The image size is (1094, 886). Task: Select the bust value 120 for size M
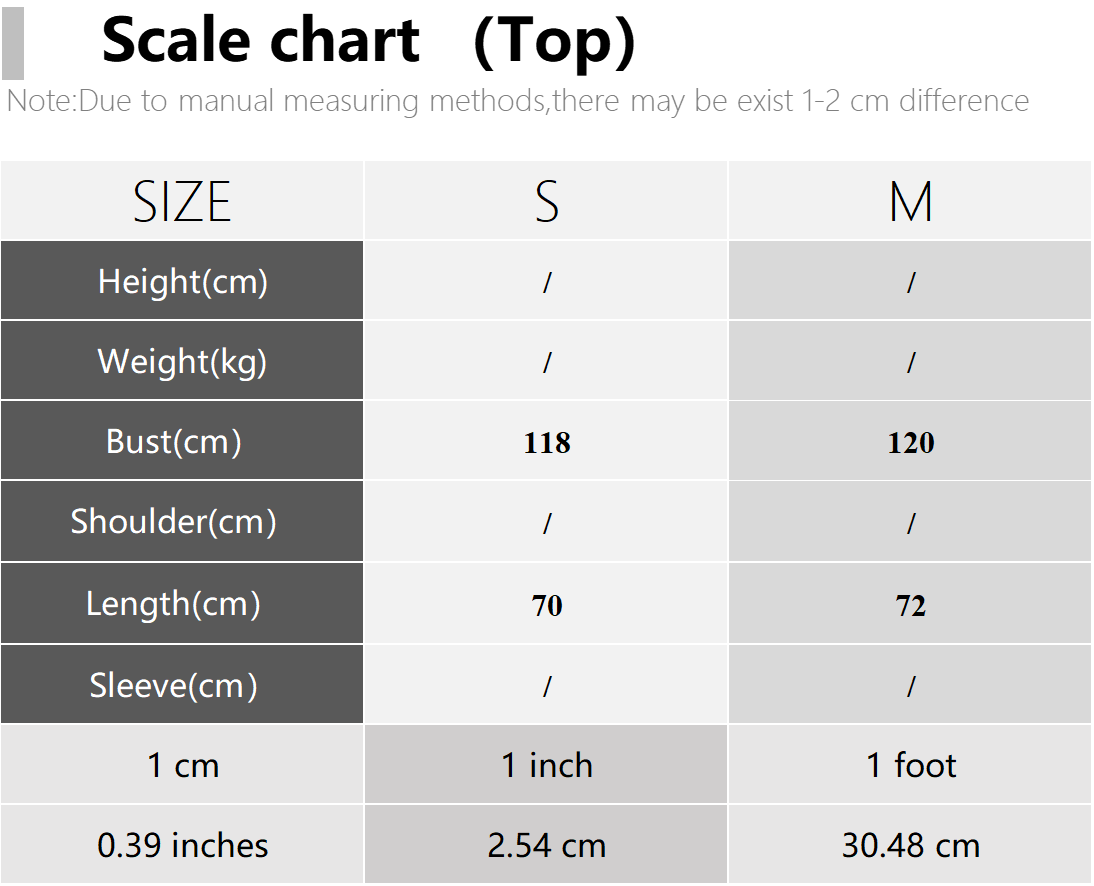(910, 442)
